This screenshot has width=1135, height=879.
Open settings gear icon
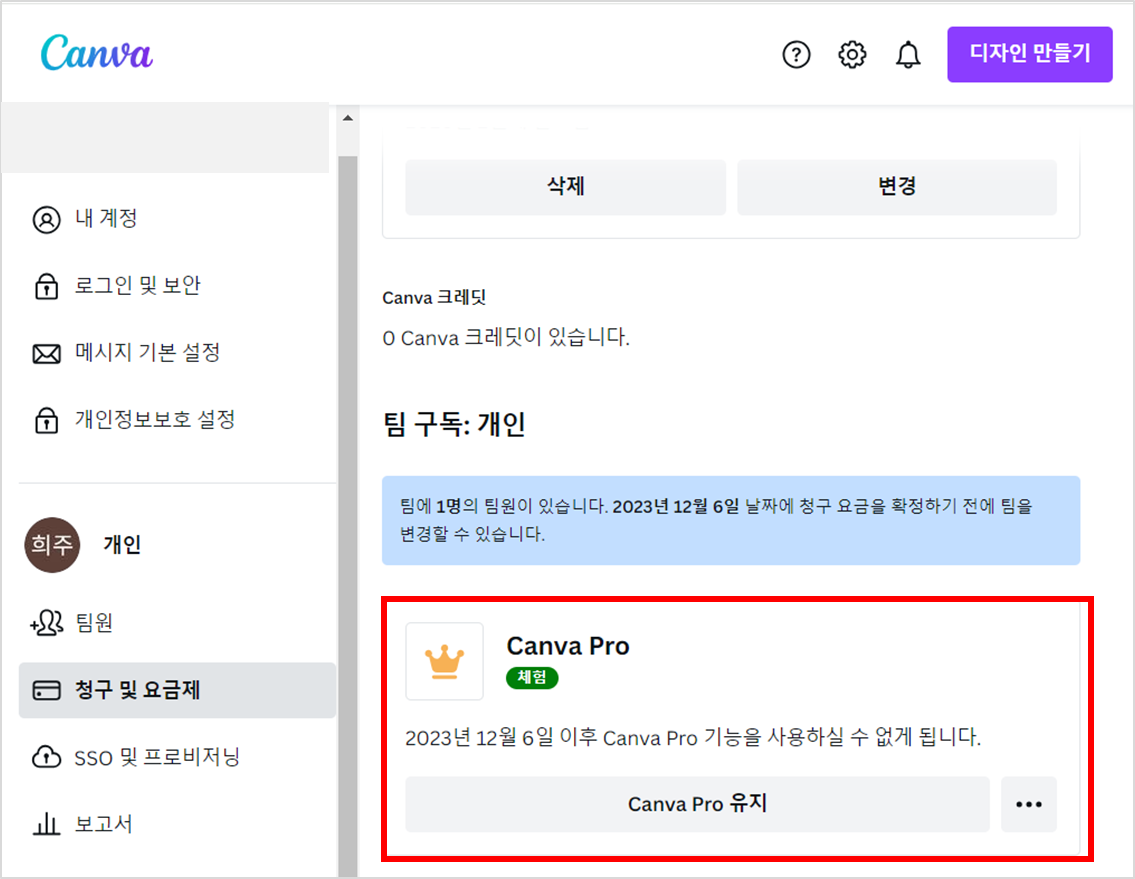(x=852, y=54)
